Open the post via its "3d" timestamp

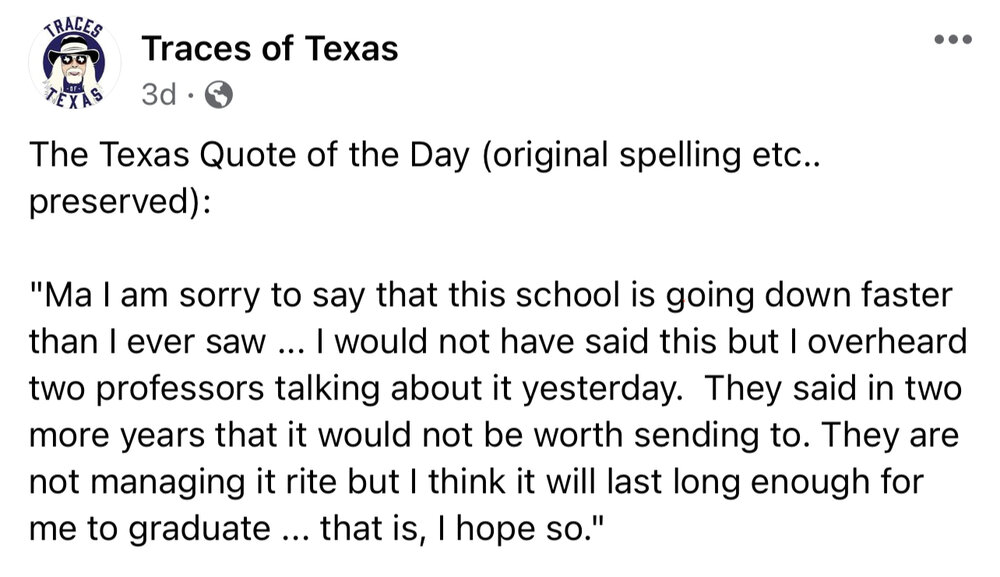[x=159, y=95]
